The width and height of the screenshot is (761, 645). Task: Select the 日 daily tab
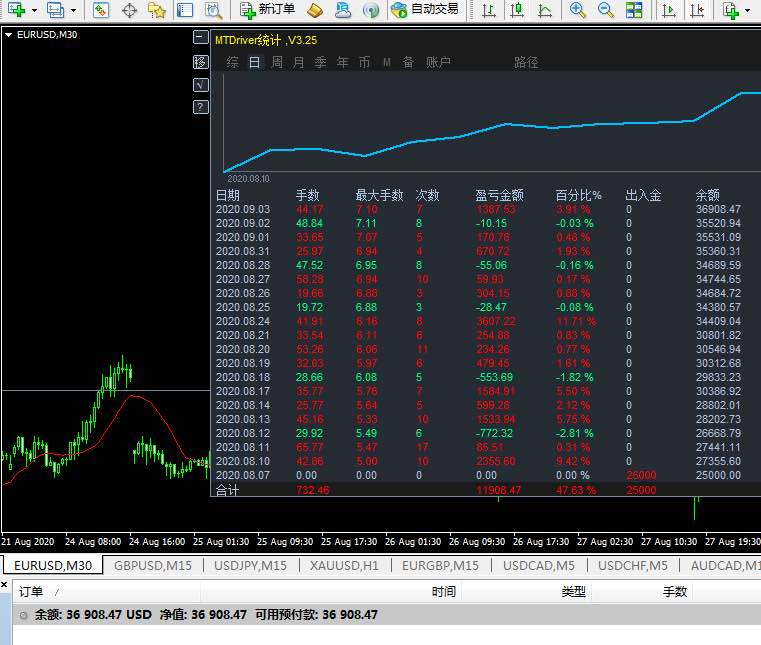click(254, 62)
